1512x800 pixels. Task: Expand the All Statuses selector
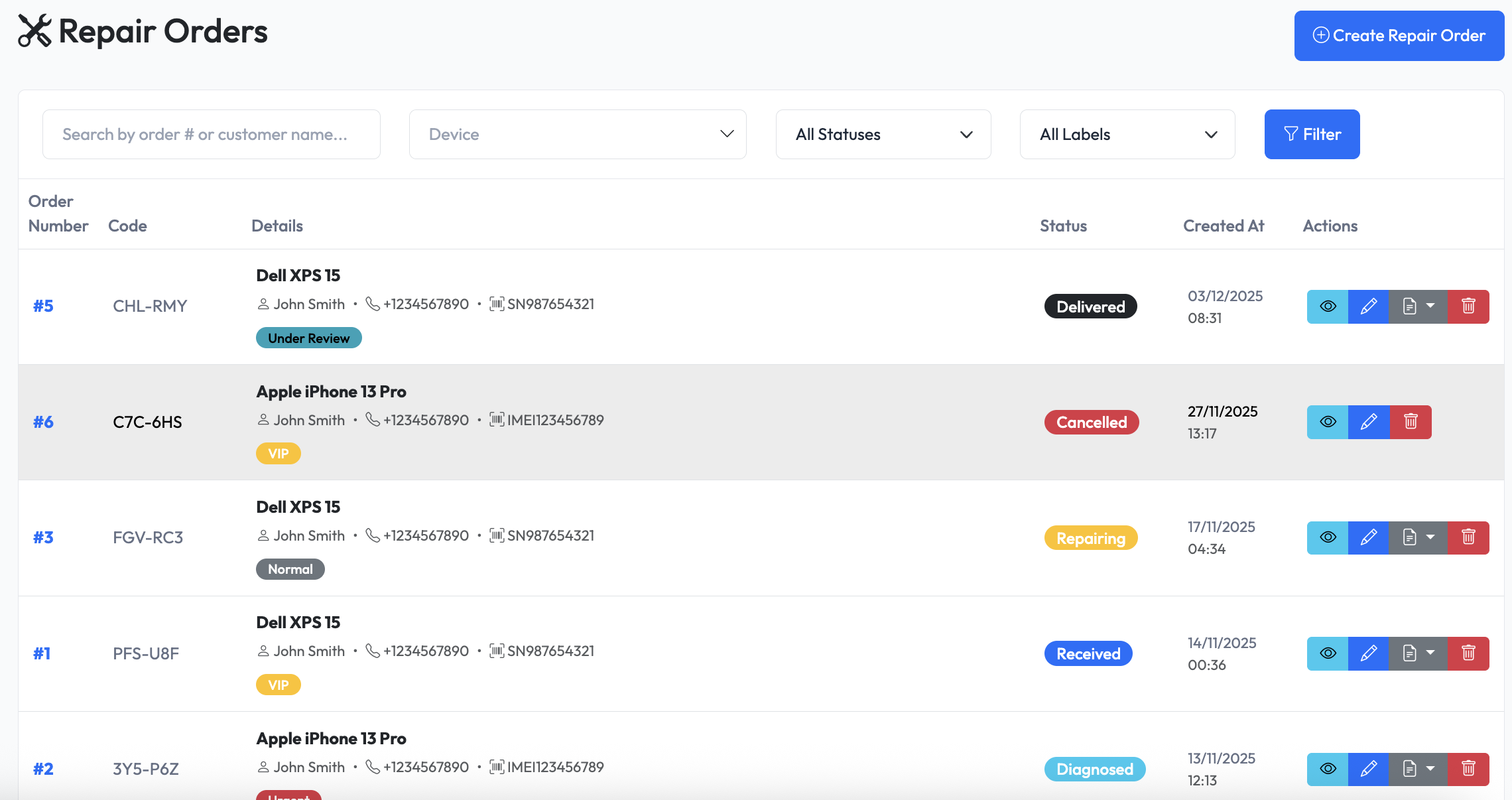883,134
